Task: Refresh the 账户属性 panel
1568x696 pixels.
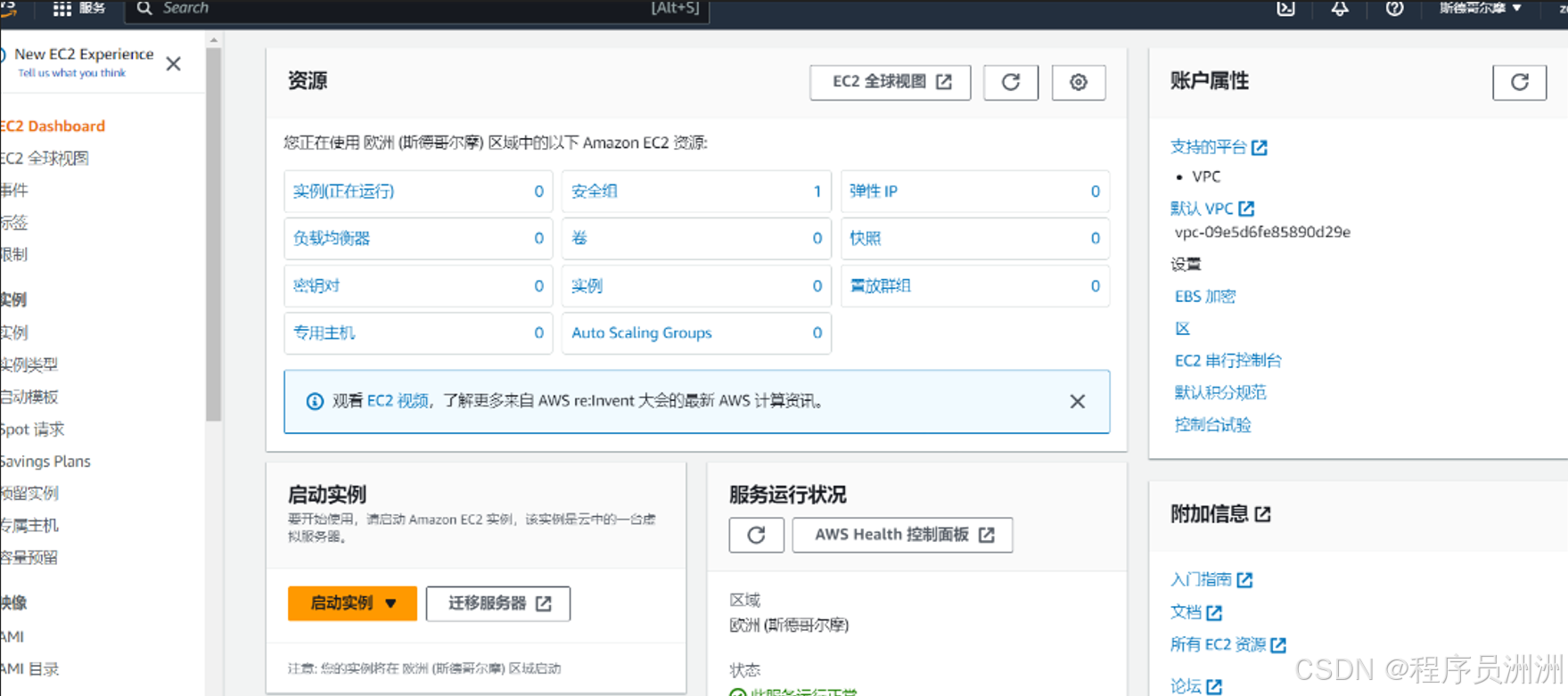Action: pos(1520,82)
